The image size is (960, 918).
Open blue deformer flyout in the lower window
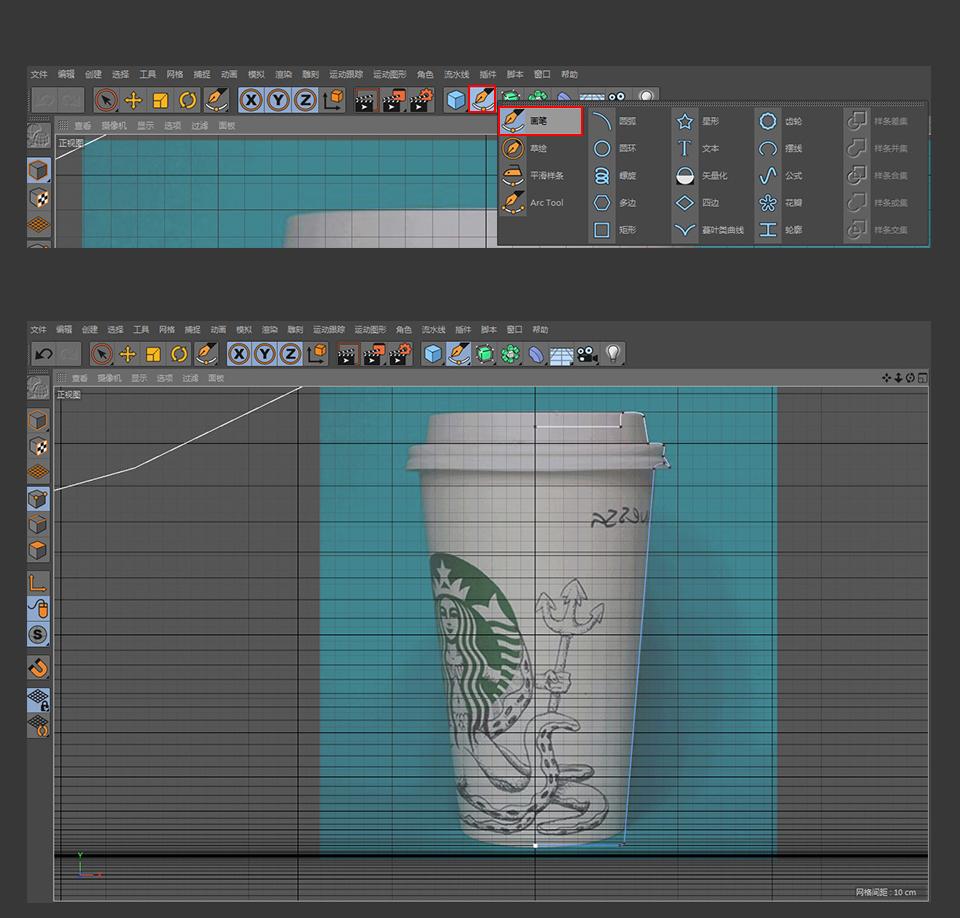point(536,354)
